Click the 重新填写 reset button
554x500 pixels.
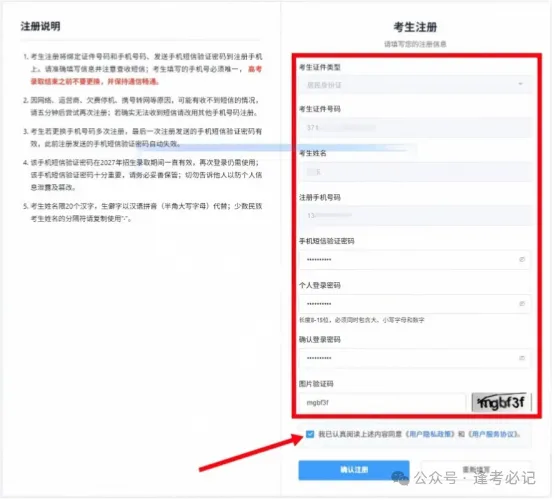click(x=476, y=470)
